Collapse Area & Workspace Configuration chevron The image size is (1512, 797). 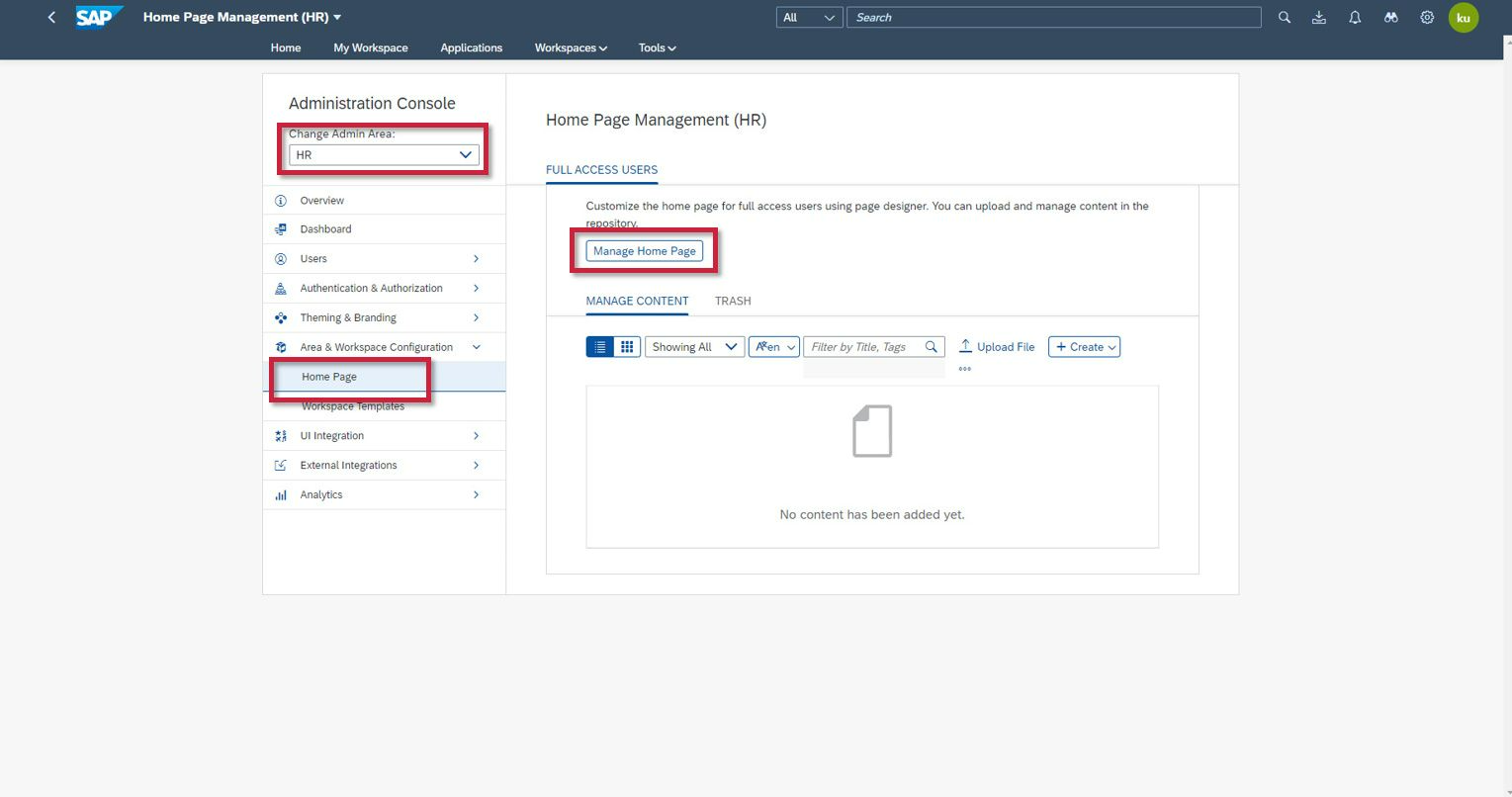pyautogui.click(x=476, y=347)
